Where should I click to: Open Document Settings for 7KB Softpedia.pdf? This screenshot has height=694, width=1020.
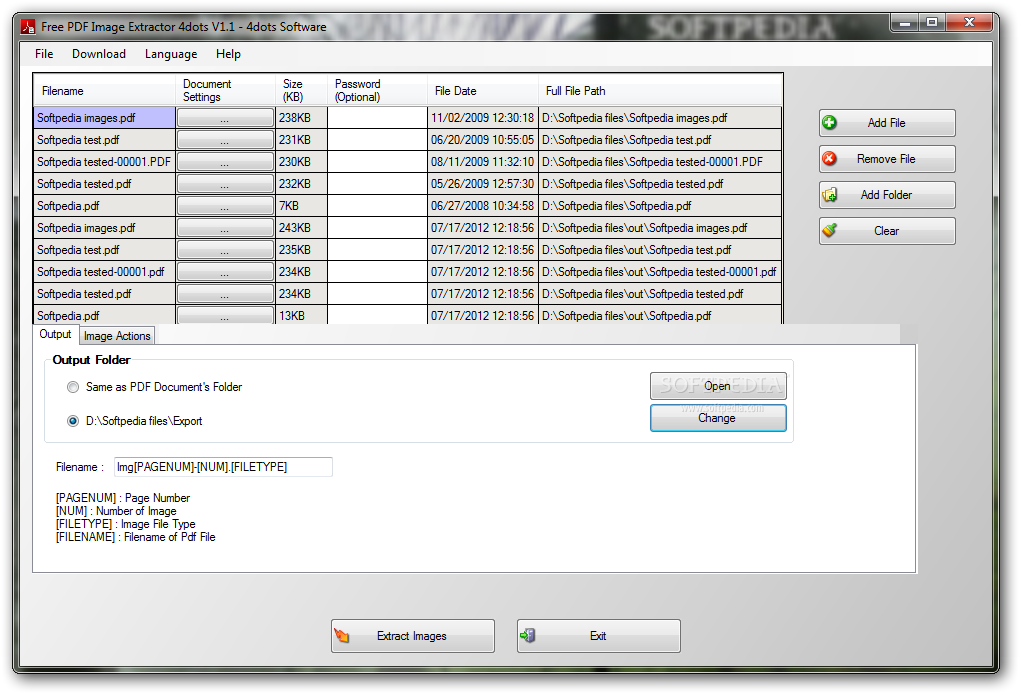click(225, 206)
